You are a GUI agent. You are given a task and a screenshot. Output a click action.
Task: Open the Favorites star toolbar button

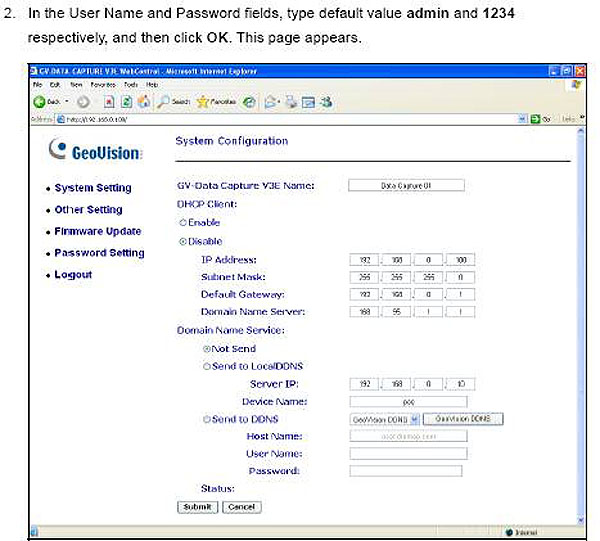click(216, 102)
